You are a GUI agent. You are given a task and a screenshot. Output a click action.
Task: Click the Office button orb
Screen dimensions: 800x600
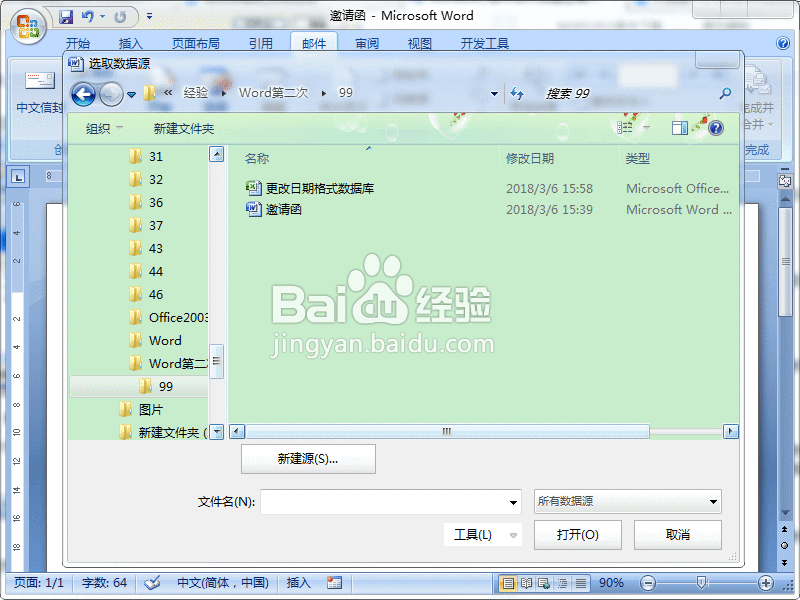tap(28, 27)
